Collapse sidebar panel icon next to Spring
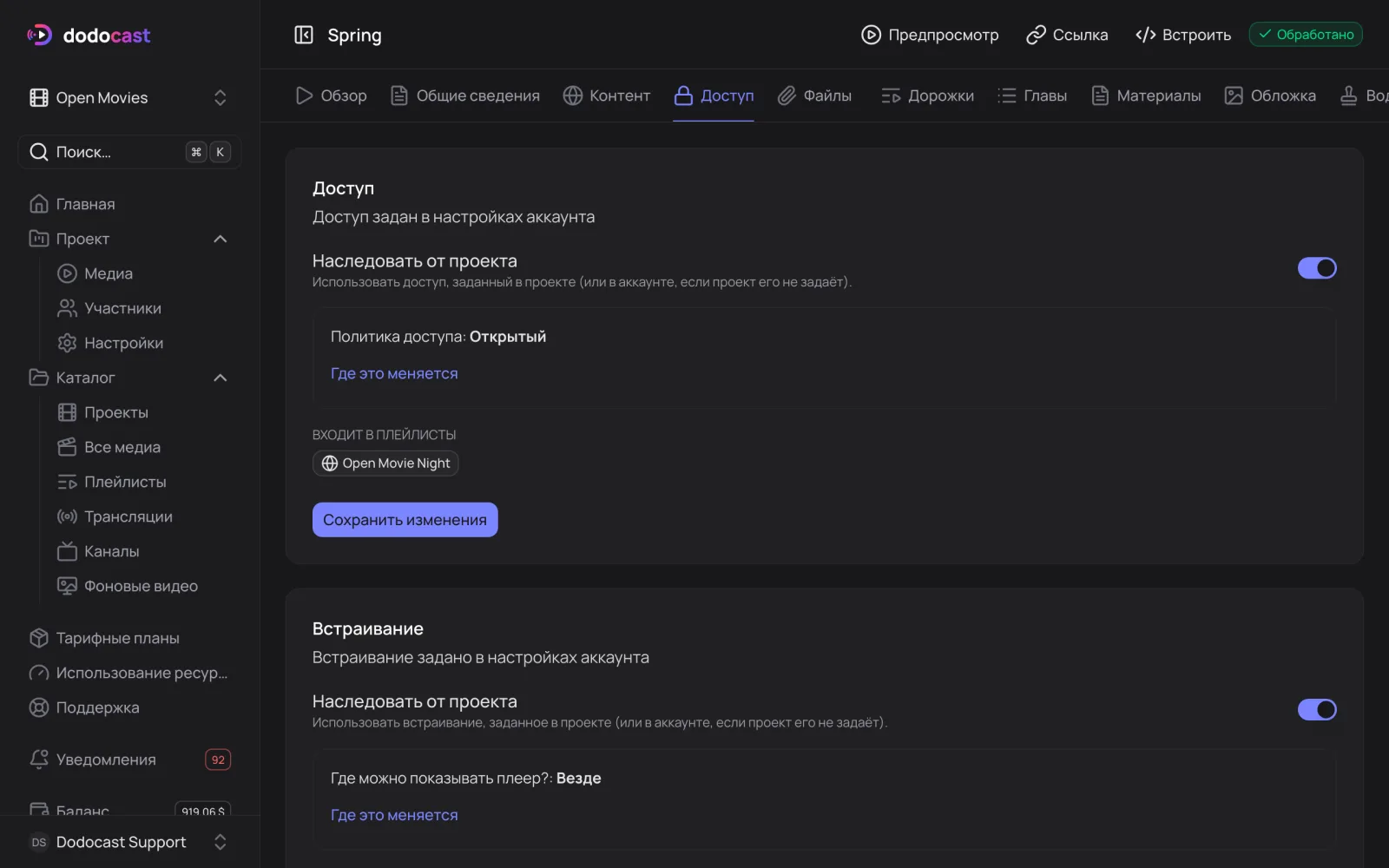 click(x=304, y=35)
